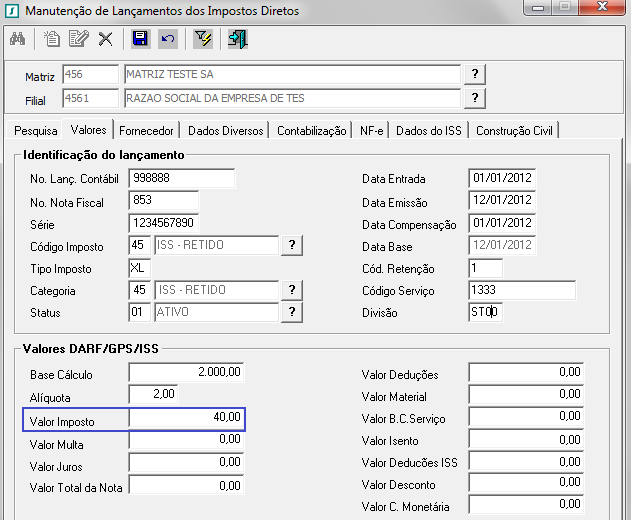This screenshot has width=631, height=520.
Task: Click the ISS - RETIDO Categoria description
Action: point(217,290)
